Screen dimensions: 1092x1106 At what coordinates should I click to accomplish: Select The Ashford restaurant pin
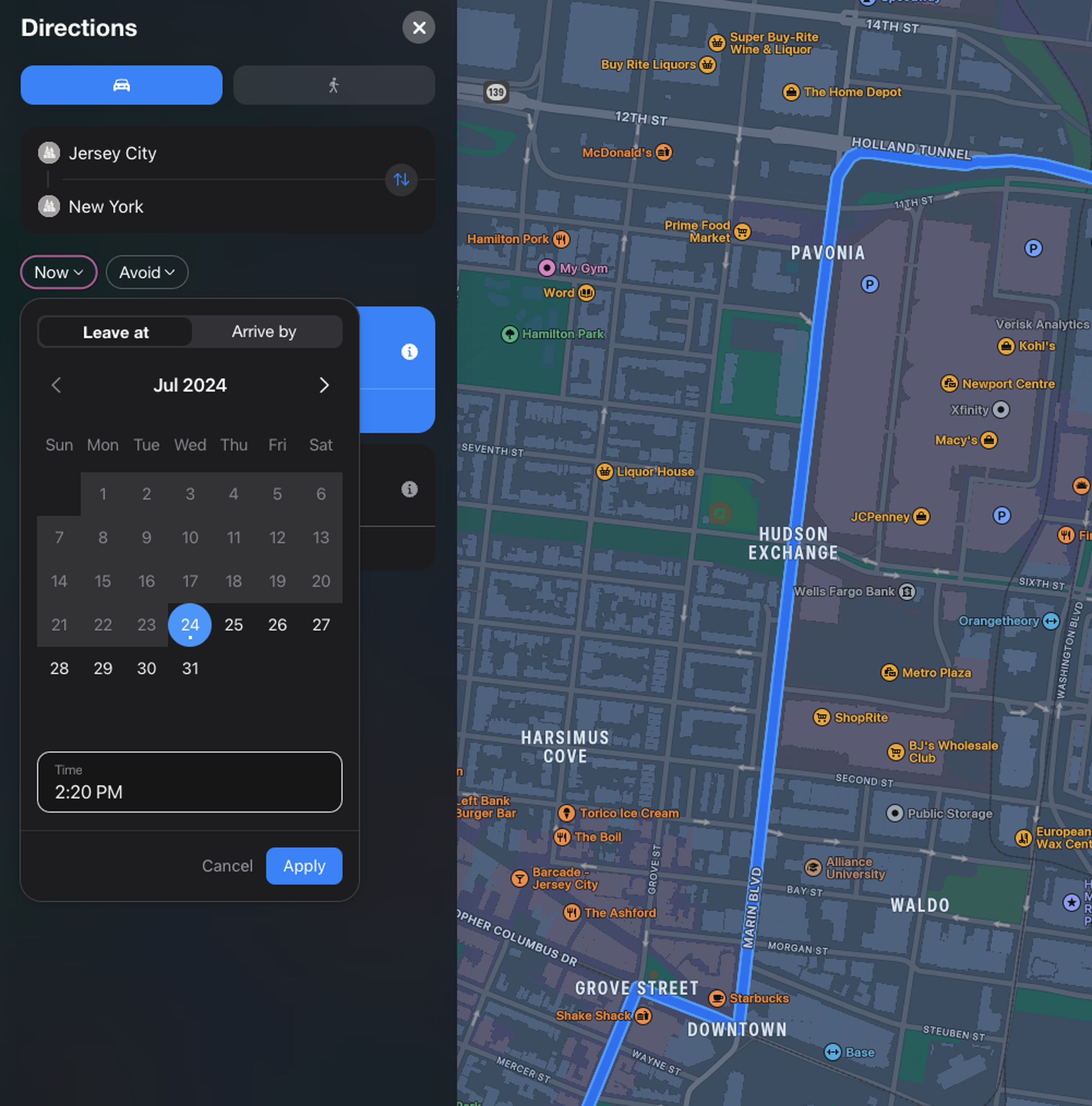tap(572, 913)
